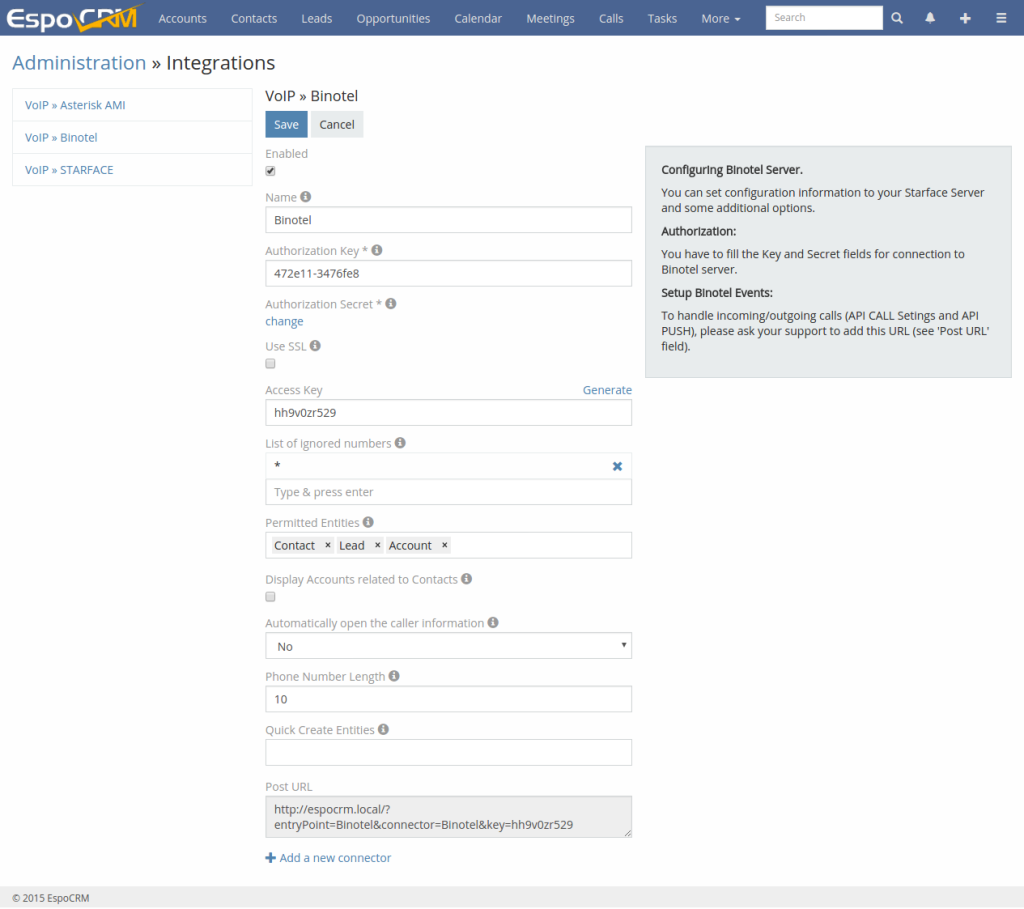Click the Authorization Key input field
This screenshot has height=909, width=1024.
point(448,274)
